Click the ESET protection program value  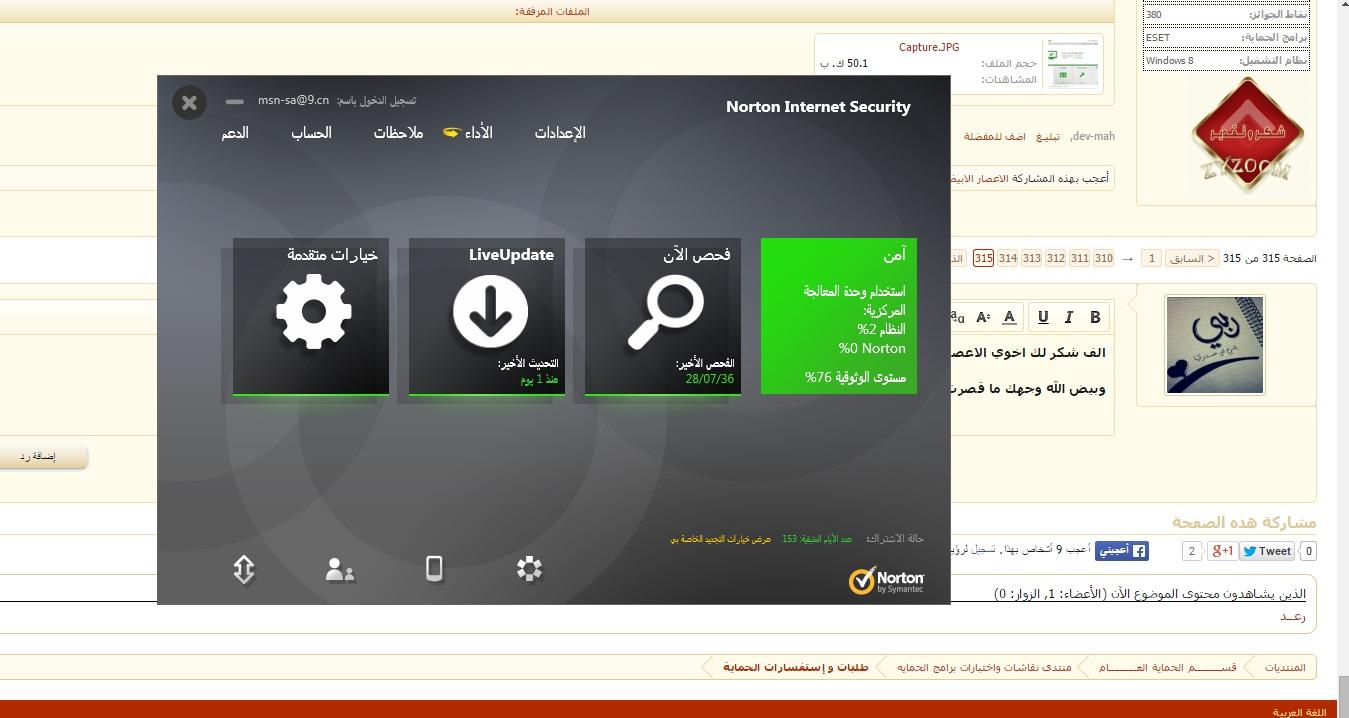pos(1157,37)
